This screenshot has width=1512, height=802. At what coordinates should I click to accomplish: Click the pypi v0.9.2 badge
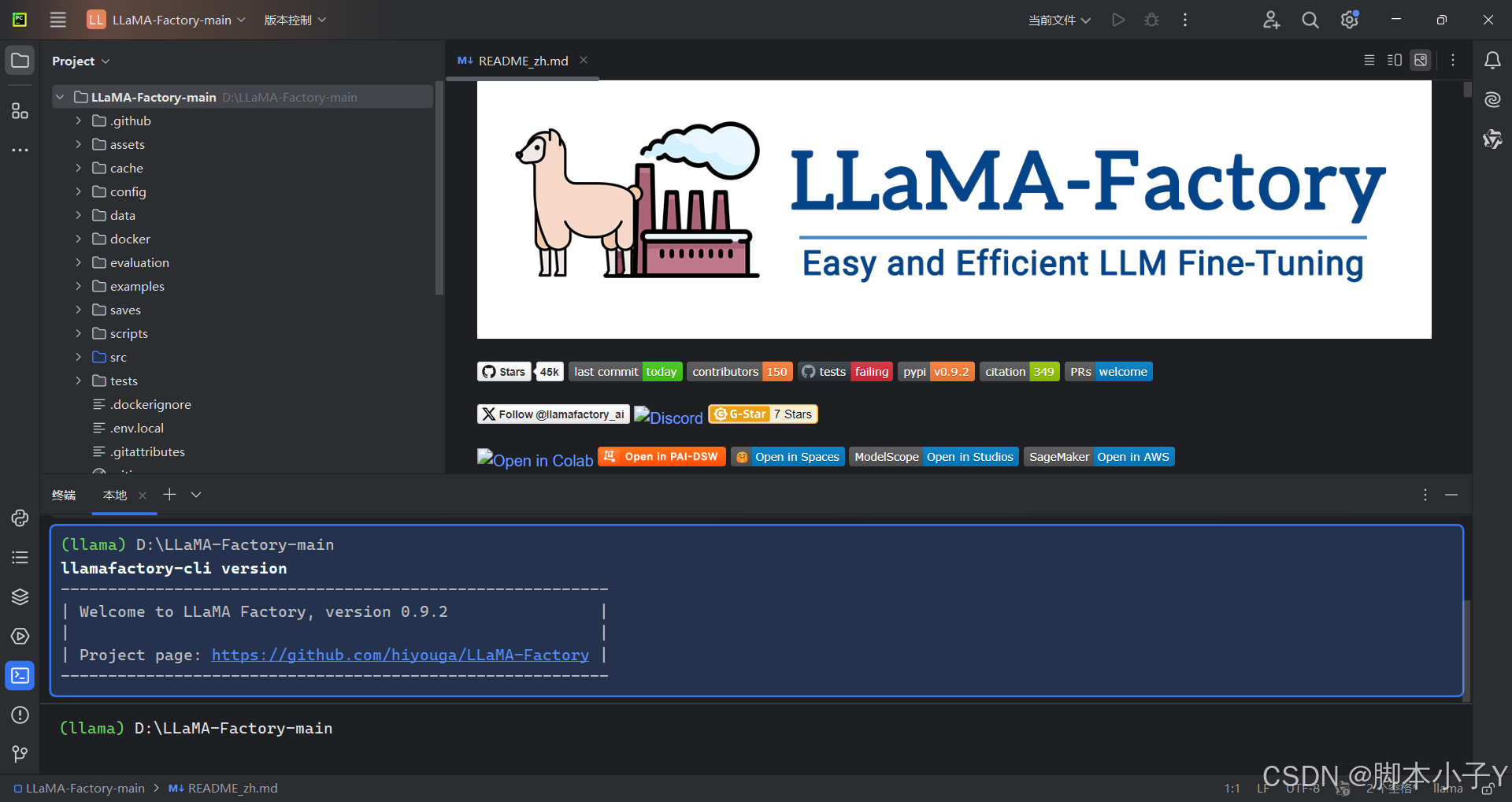pos(936,371)
